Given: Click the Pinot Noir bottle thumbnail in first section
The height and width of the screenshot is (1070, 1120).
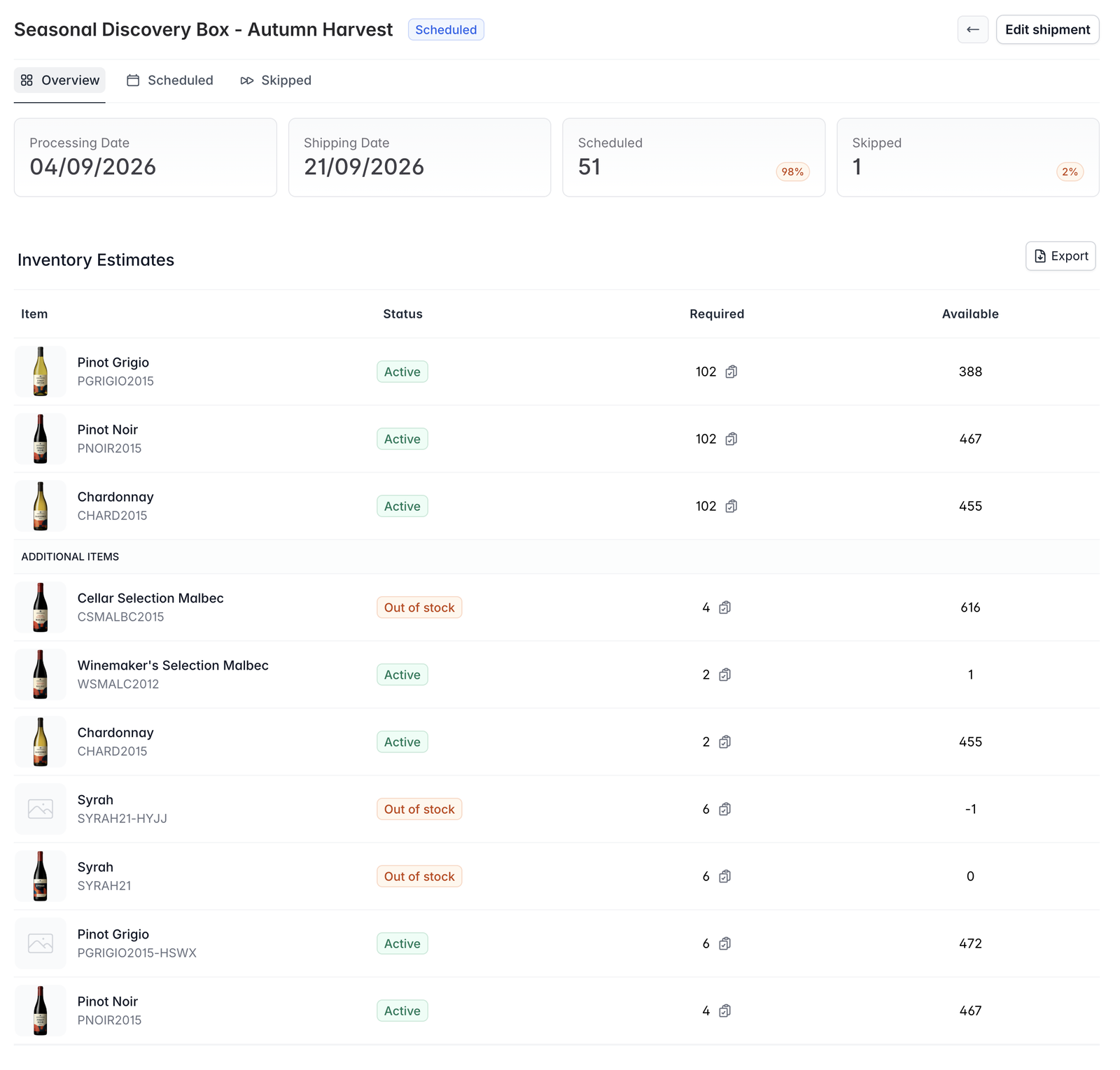Looking at the screenshot, I should (x=41, y=439).
